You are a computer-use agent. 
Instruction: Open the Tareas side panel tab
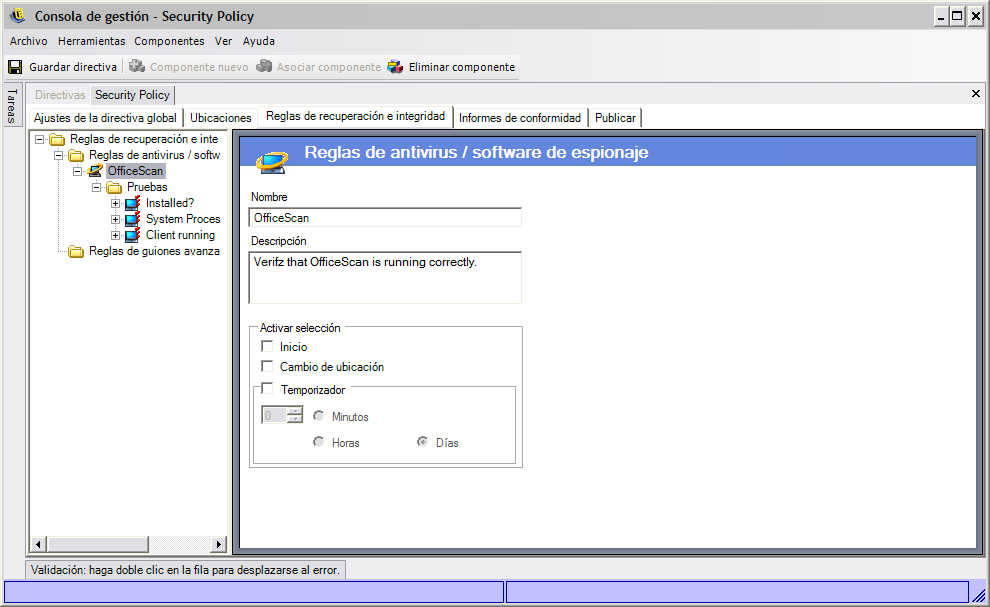point(12,105)
